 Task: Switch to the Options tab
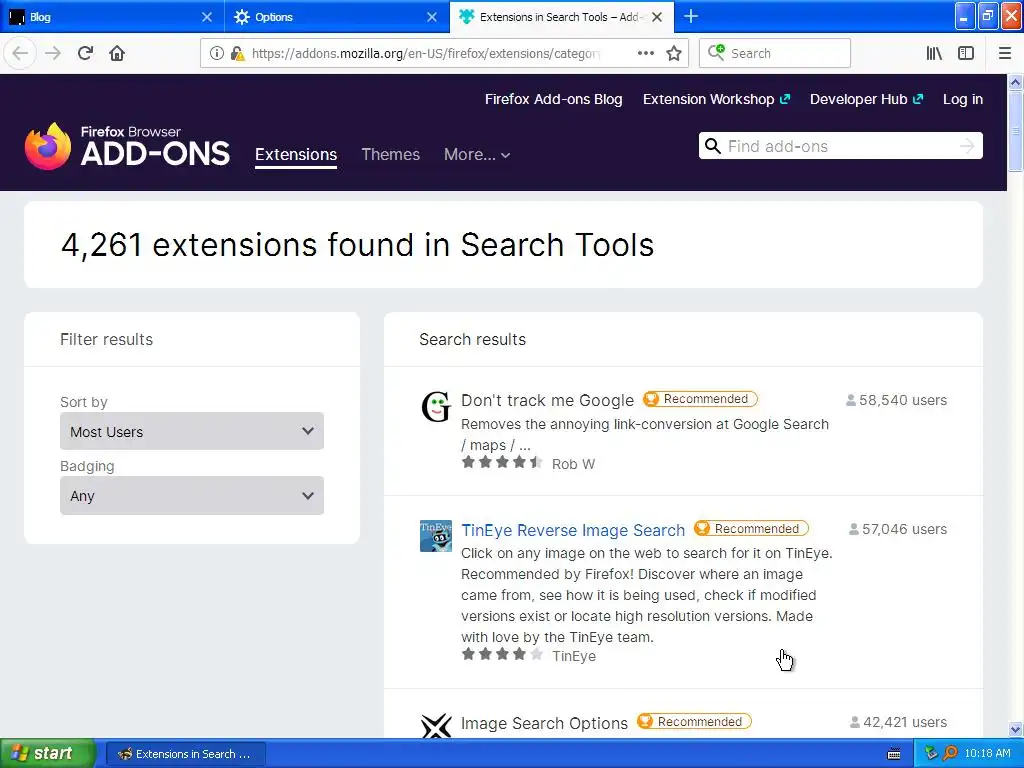(x=336, y=17)
